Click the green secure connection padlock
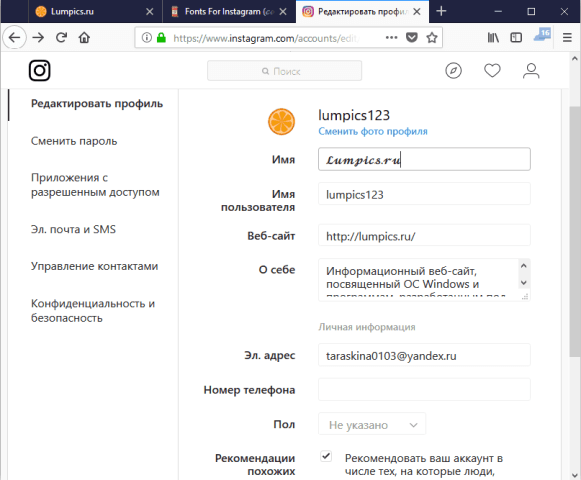Viewport: 581px width, 480px height. (161, 37)
